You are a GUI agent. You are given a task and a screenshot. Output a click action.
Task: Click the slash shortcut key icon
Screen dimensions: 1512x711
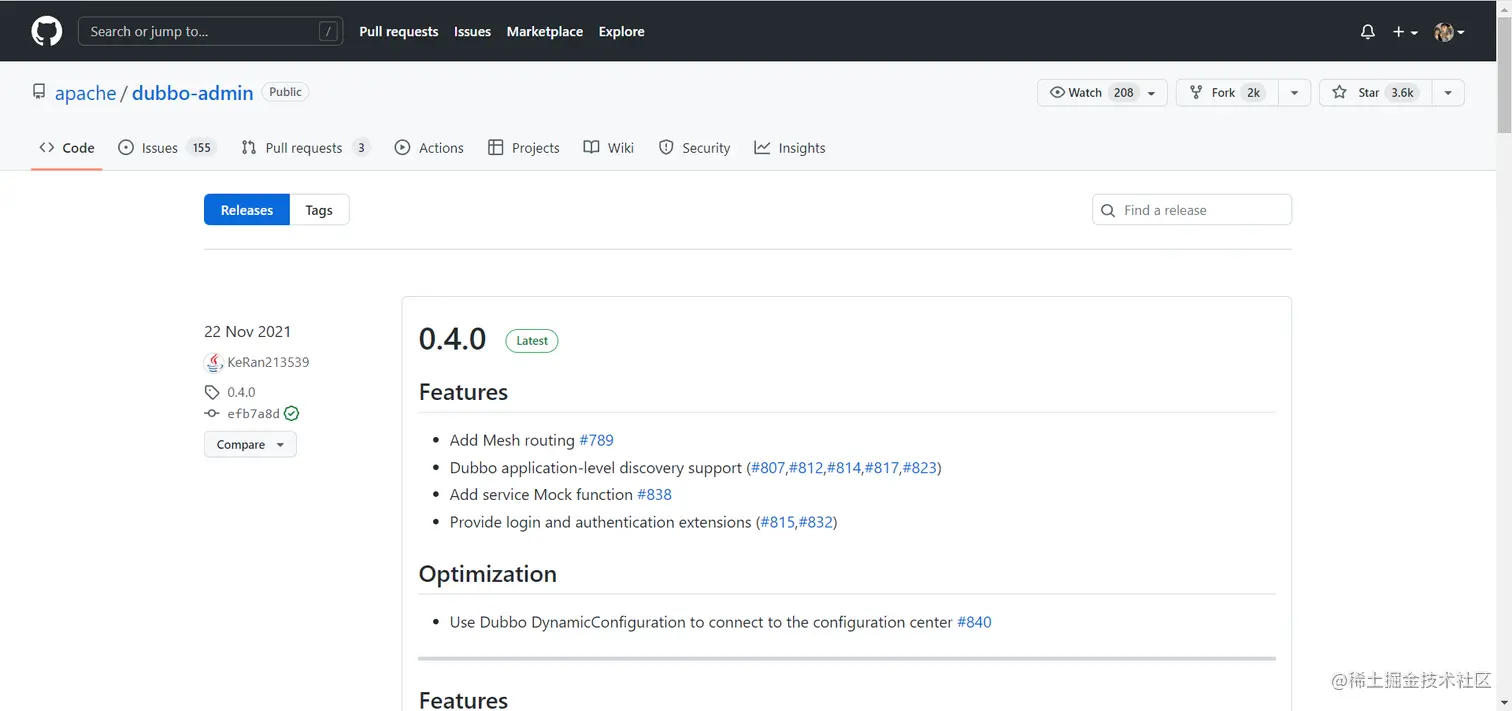pyautogui.click(x=328, y=32)
